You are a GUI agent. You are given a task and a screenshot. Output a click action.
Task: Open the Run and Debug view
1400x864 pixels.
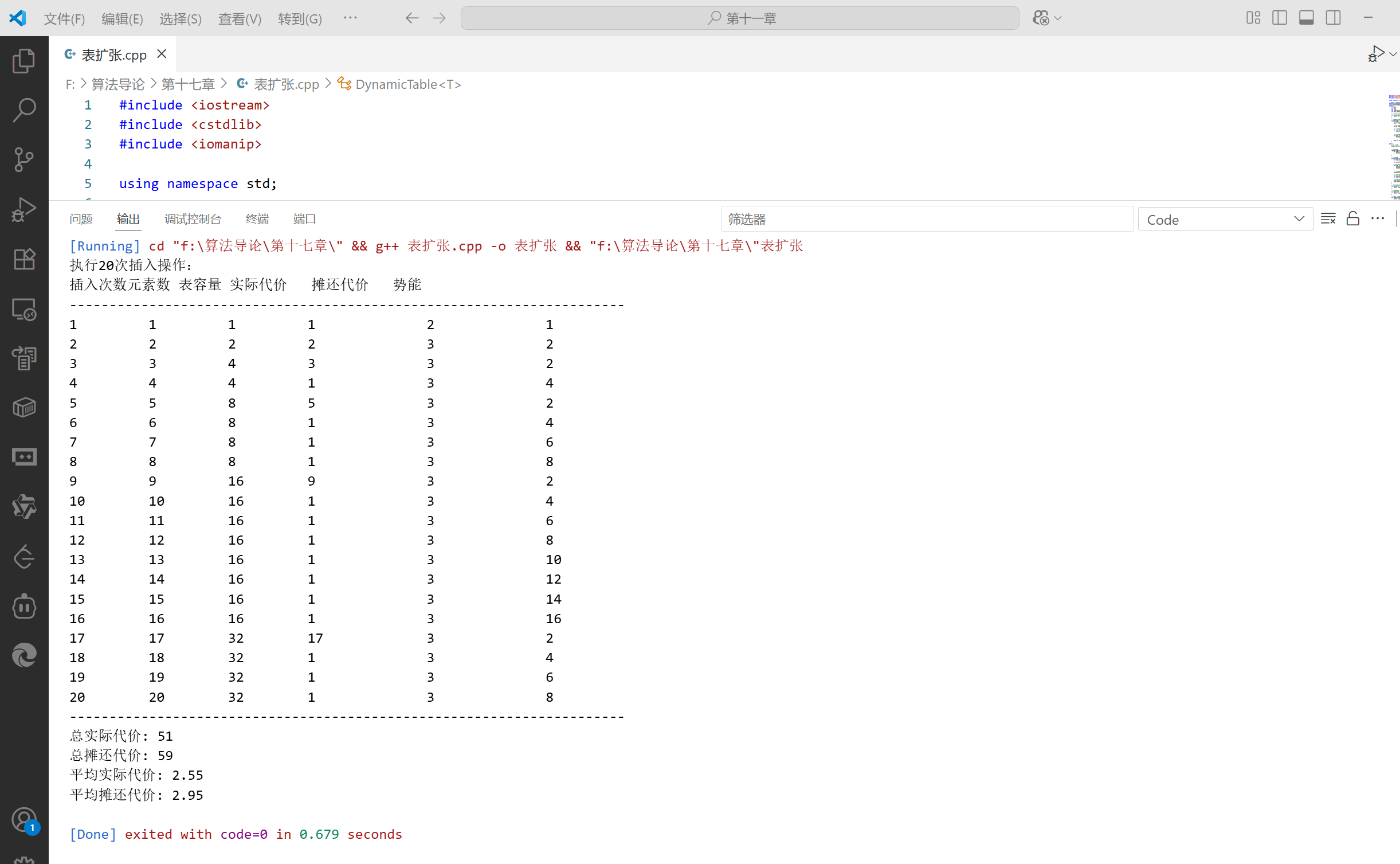24,209
